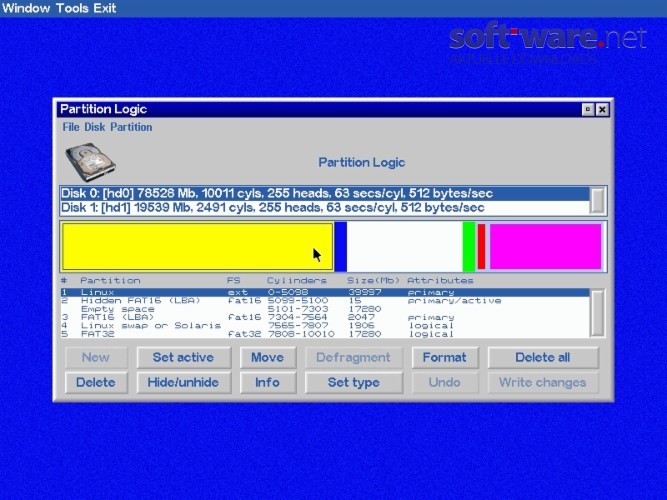The width and height of the screenshot is (667, 500).
Task: Click the disk list scrollbar
Action: [597, 200]
